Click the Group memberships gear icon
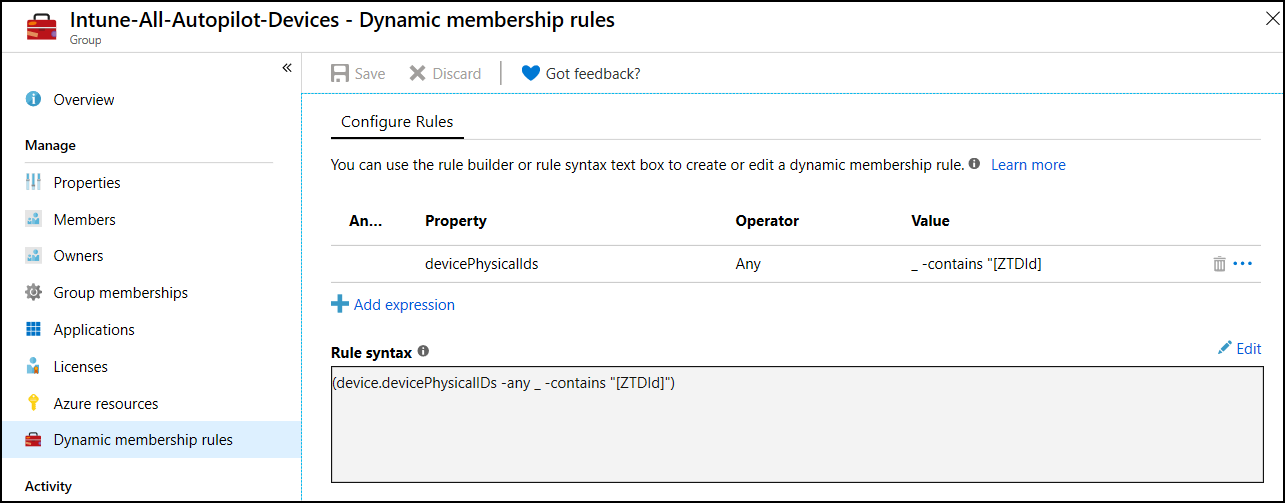 tap(33, 293)
